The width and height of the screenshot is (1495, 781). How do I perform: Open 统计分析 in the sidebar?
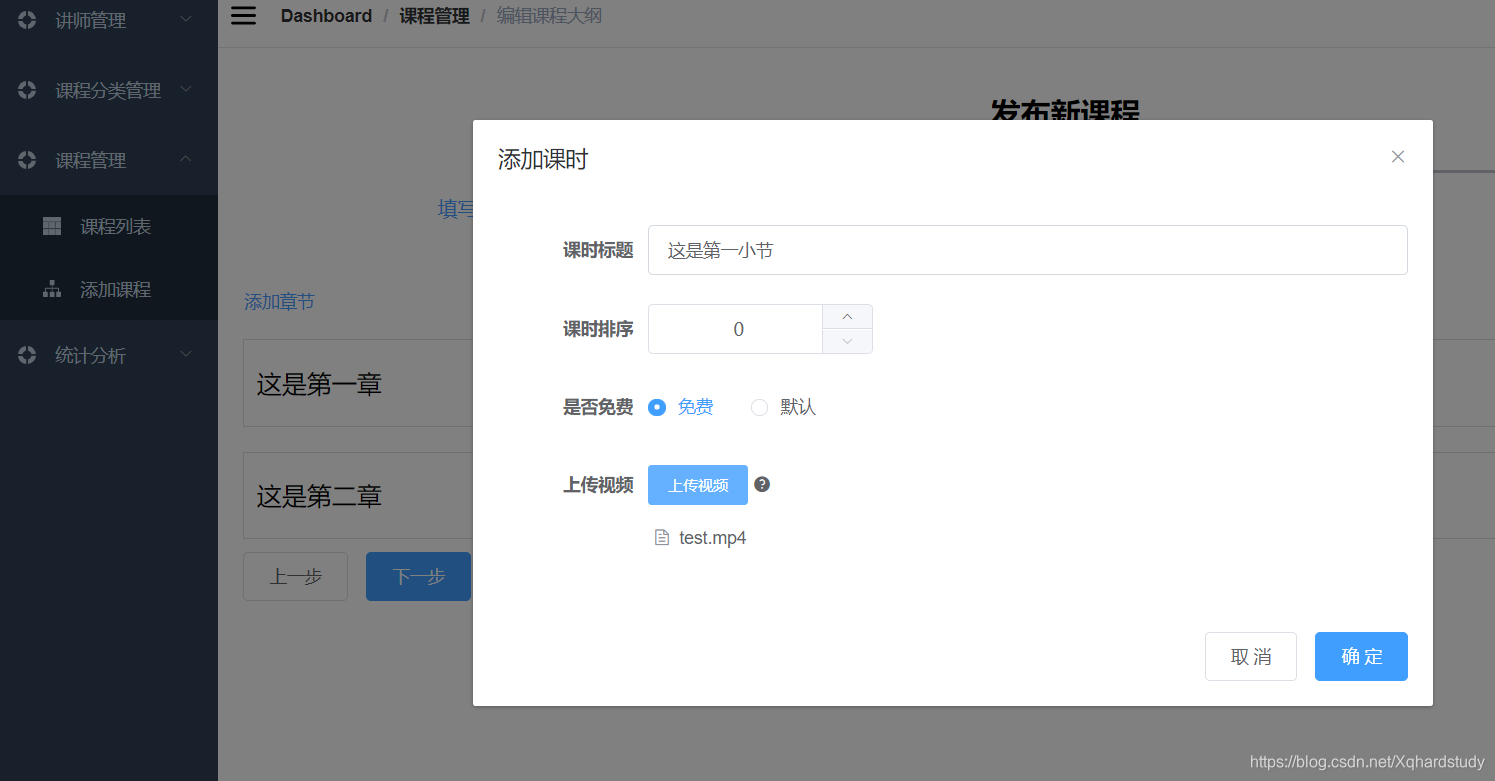click(x=109, y=355)
